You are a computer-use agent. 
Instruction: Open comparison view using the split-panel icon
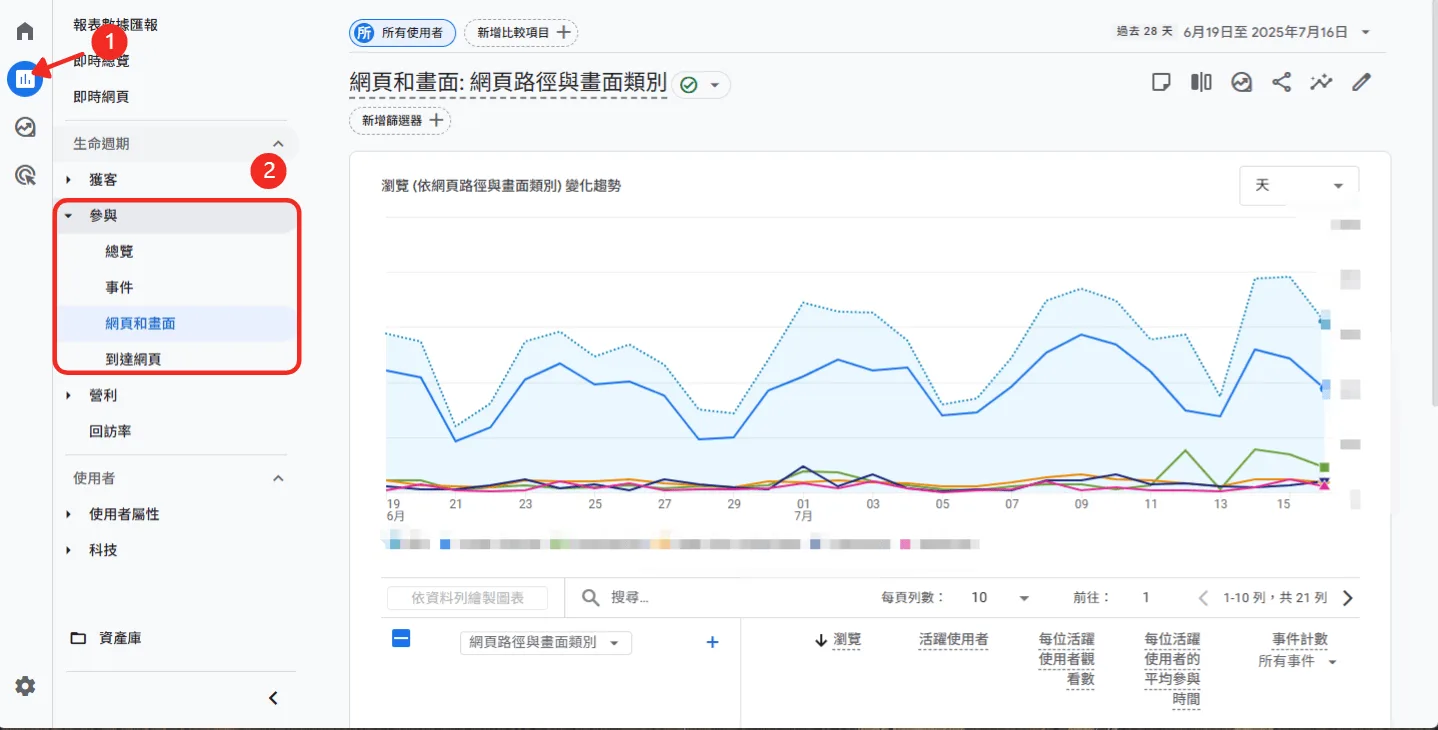[1200, 82]
